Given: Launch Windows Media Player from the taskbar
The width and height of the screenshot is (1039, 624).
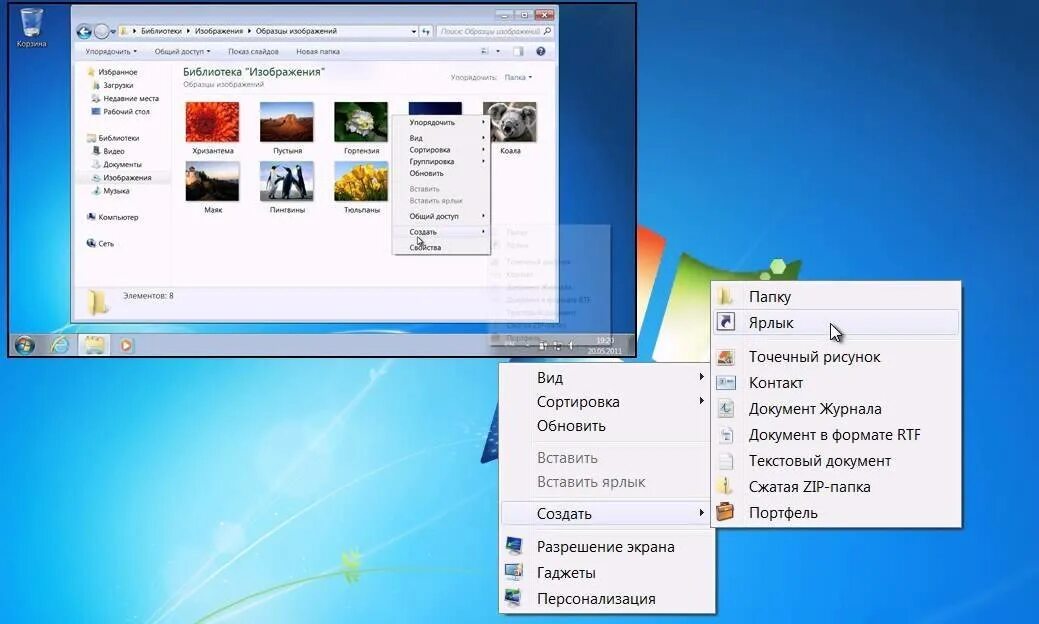Looking at the screenshot, I should tap(126, 345).
